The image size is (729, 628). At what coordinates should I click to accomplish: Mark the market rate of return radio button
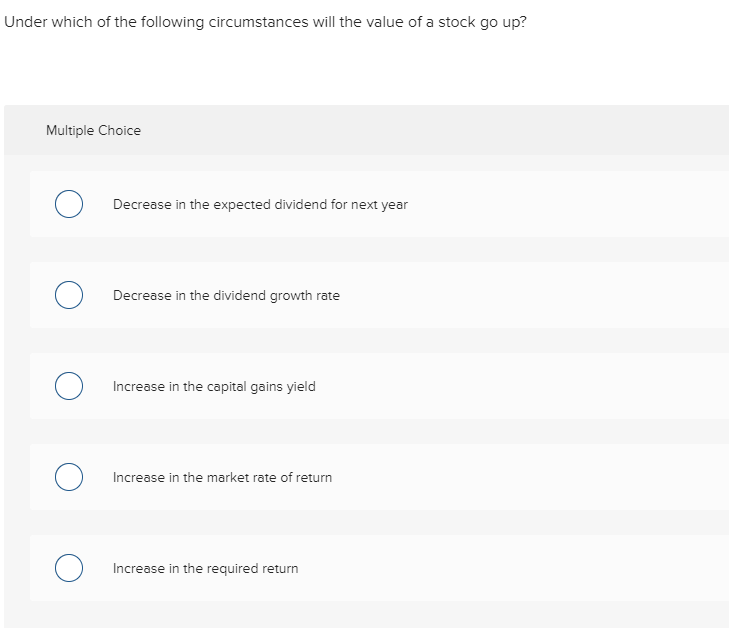click(68, 478)
